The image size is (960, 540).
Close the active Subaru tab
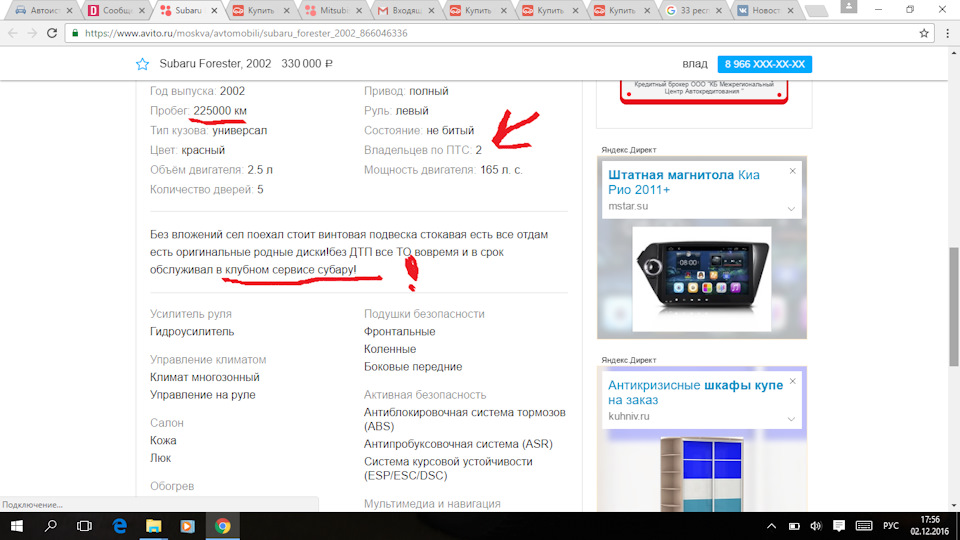pos(214,10)
